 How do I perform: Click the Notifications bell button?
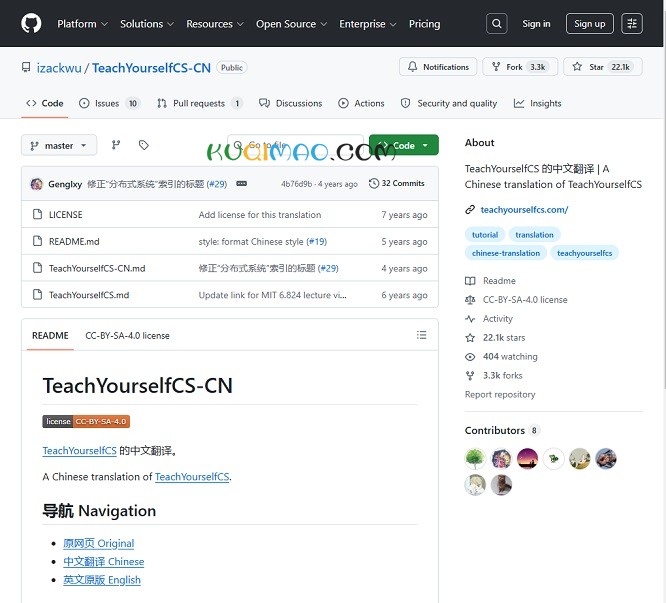click(x=438, y=67)
